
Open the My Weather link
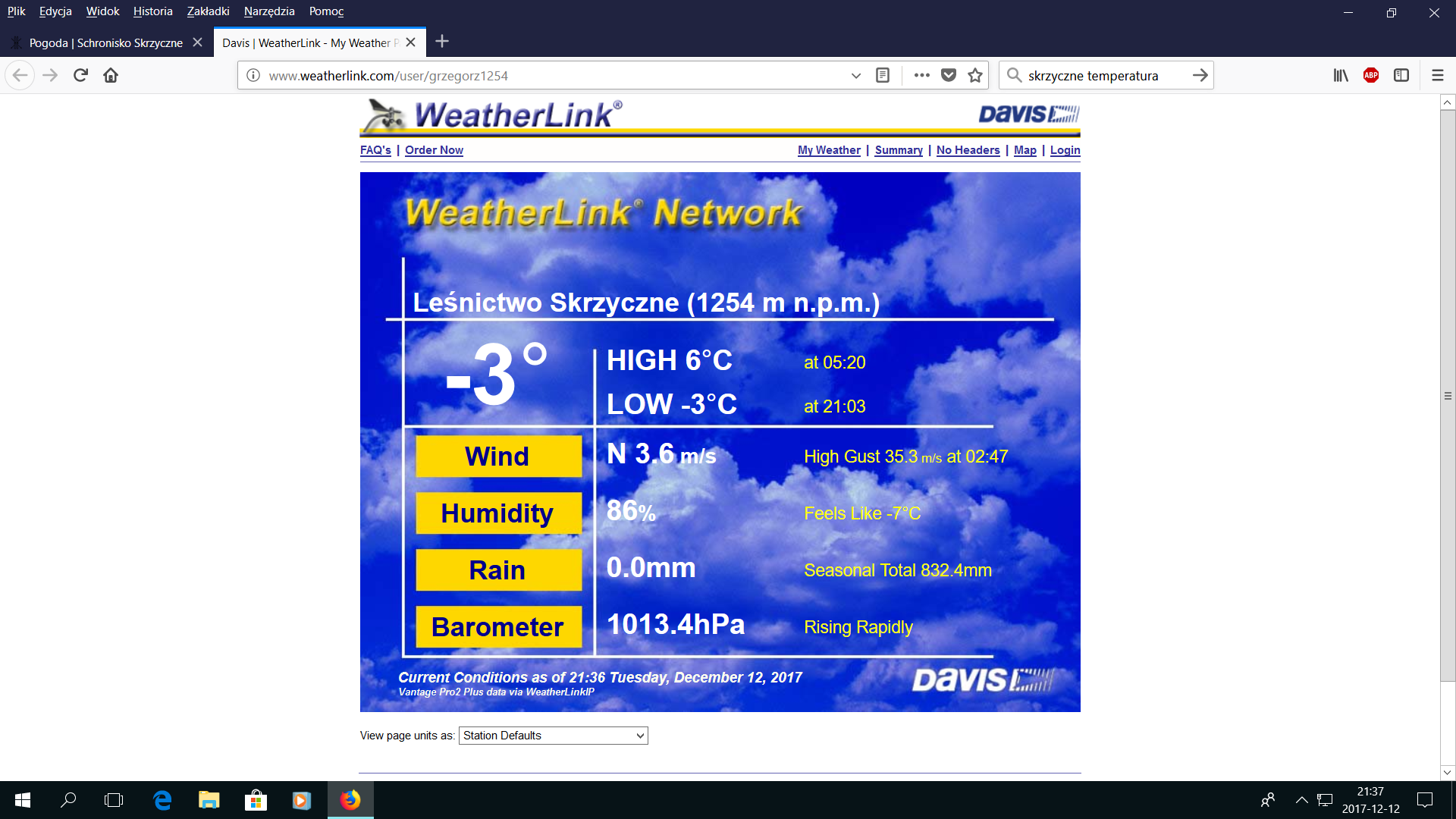pos(829,150)
